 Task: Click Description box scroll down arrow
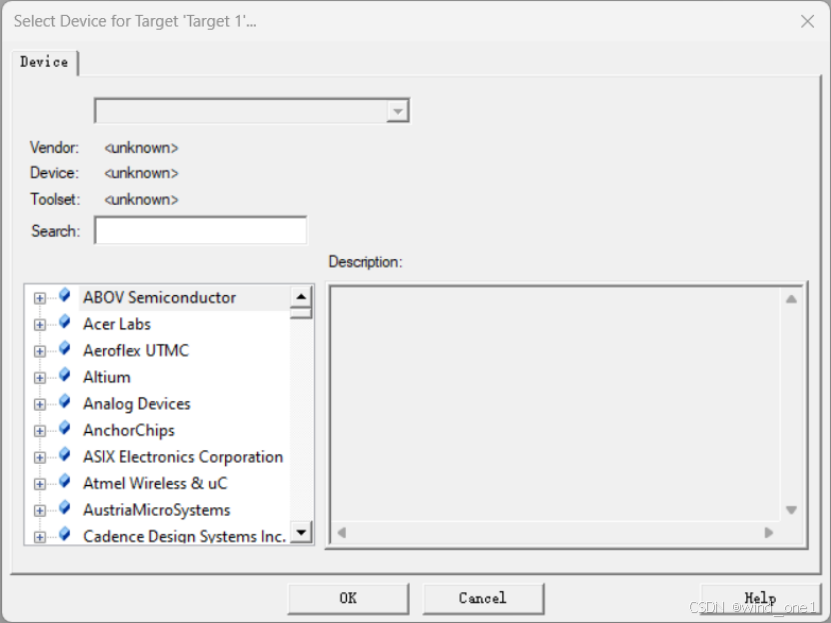coord(791,510)
